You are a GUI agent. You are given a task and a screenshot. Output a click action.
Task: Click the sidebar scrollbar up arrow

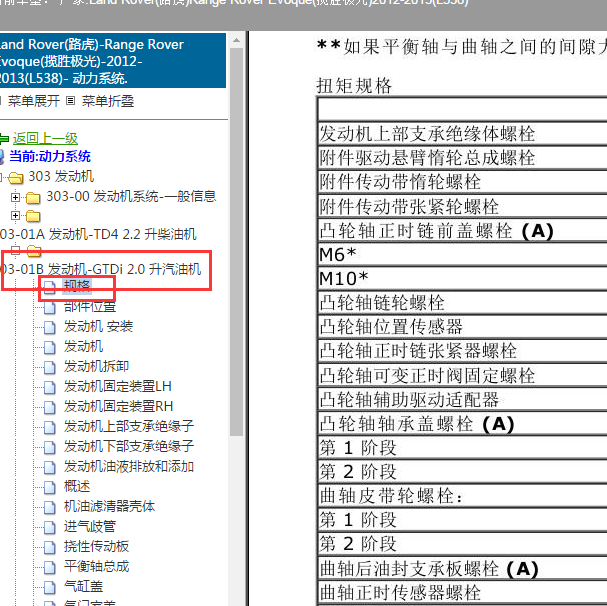click(x=237, y=40)
